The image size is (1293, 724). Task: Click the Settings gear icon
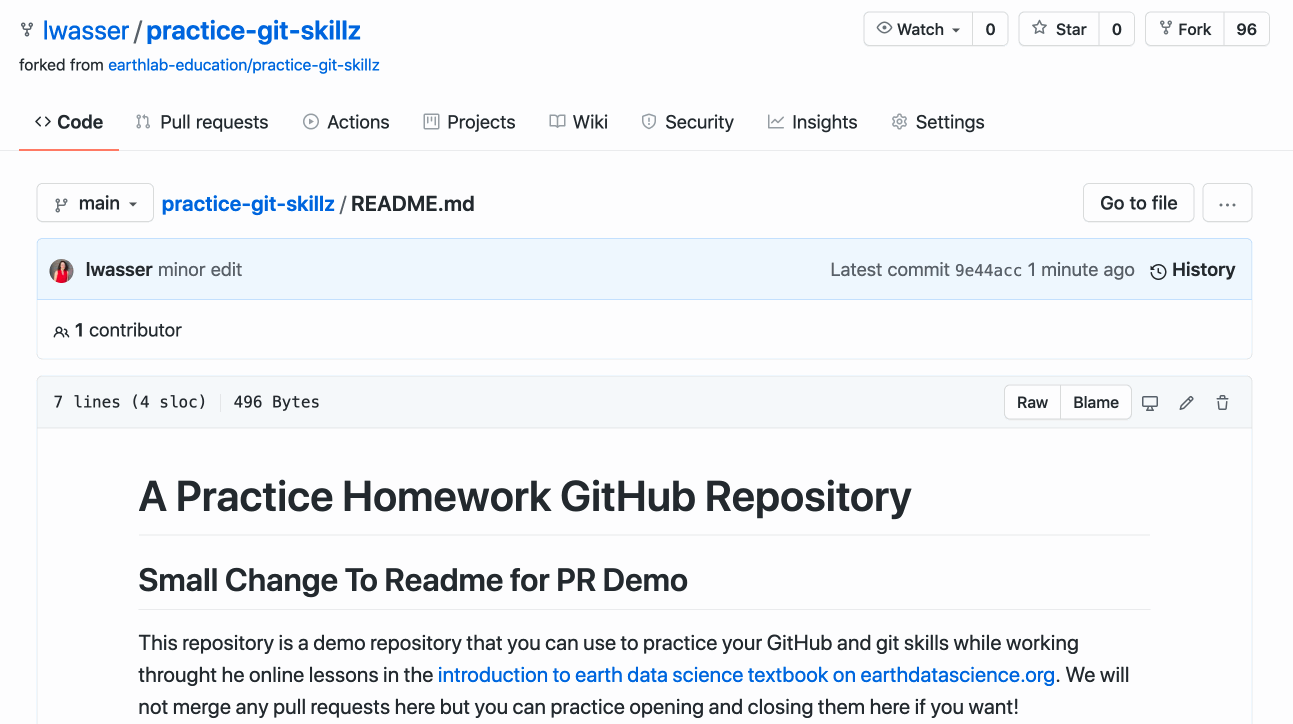tap(899, 122)
